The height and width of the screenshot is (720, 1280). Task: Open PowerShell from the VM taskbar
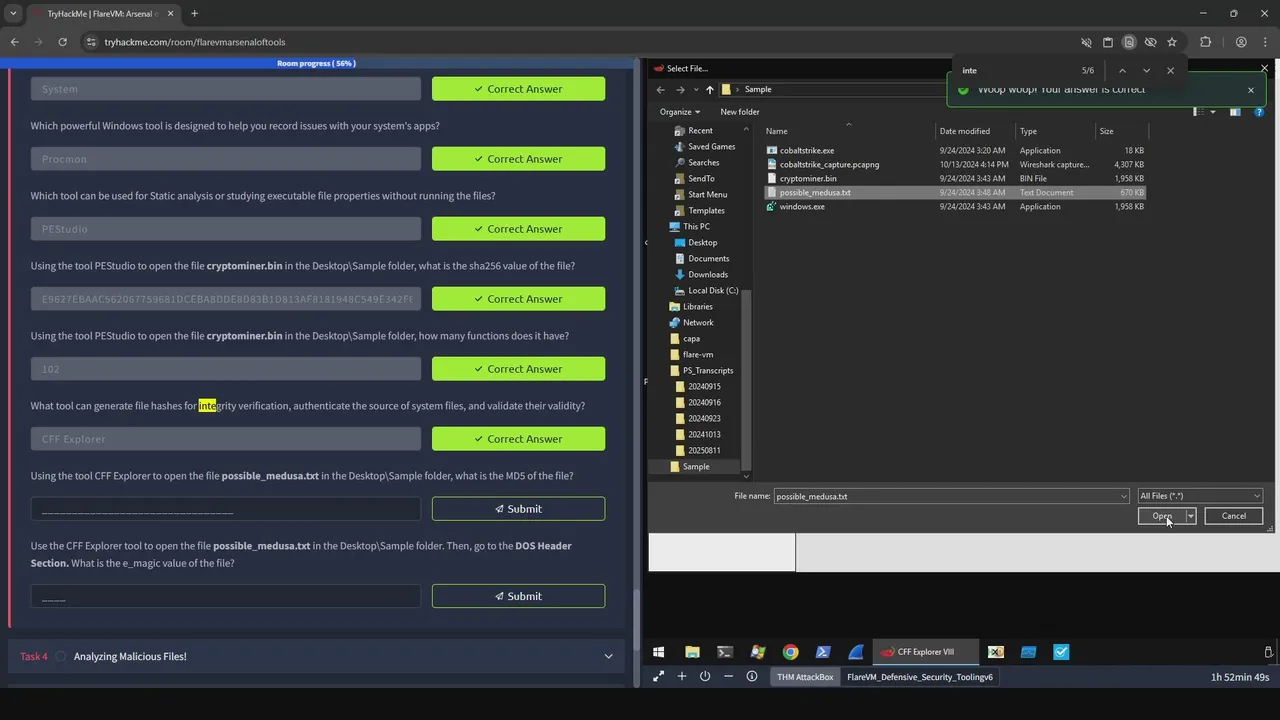click(x=823, y=652)
